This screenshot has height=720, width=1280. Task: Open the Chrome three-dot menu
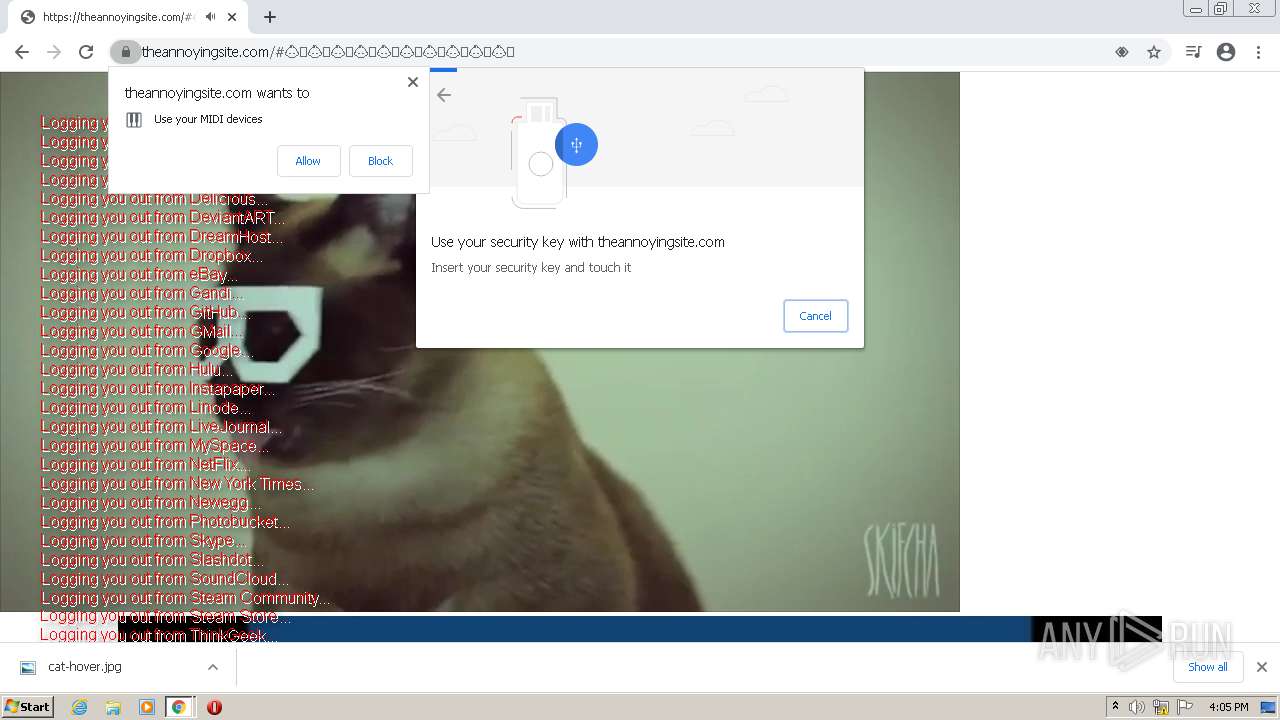1258,52
